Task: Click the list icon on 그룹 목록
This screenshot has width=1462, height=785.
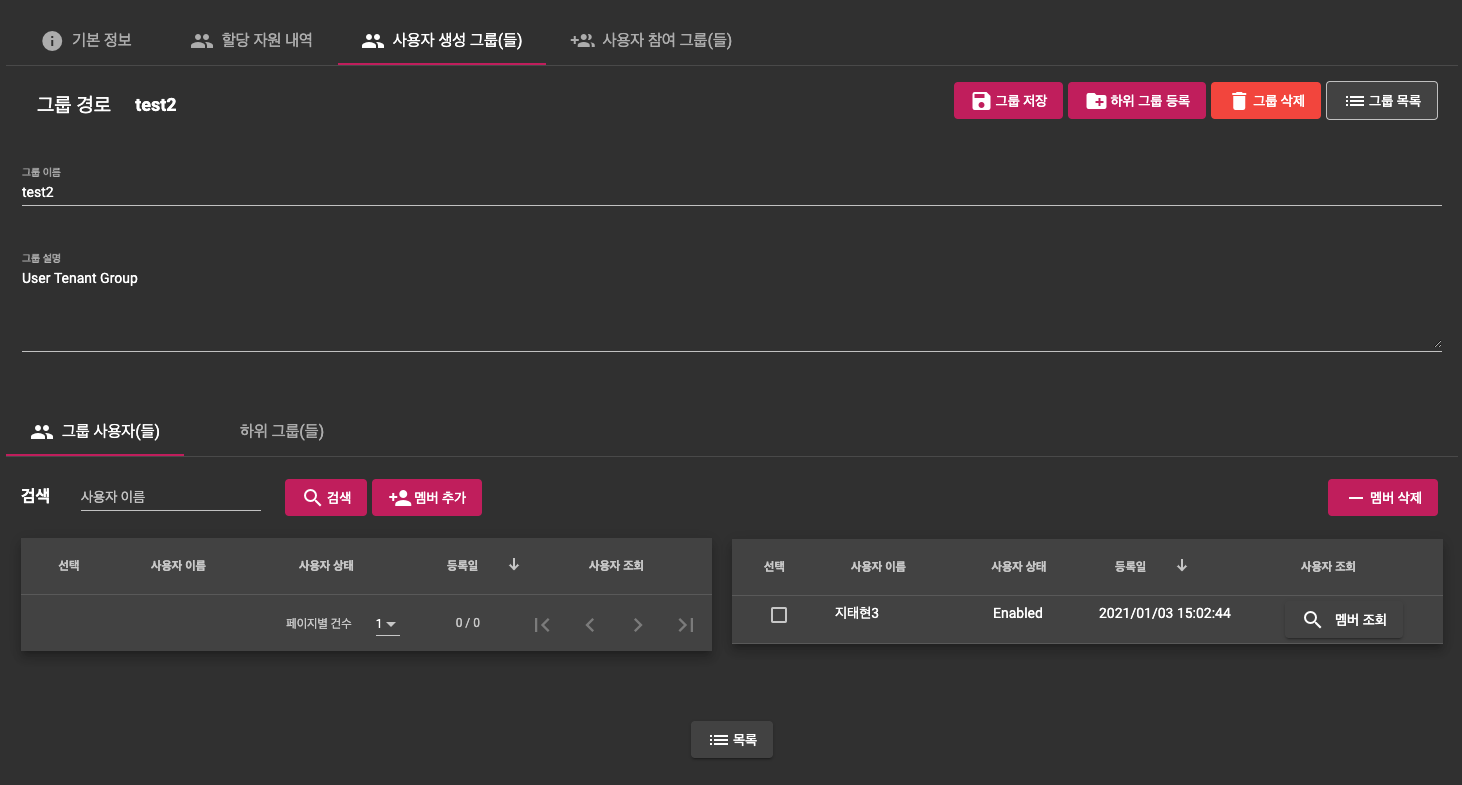Action: [1355, 101]
